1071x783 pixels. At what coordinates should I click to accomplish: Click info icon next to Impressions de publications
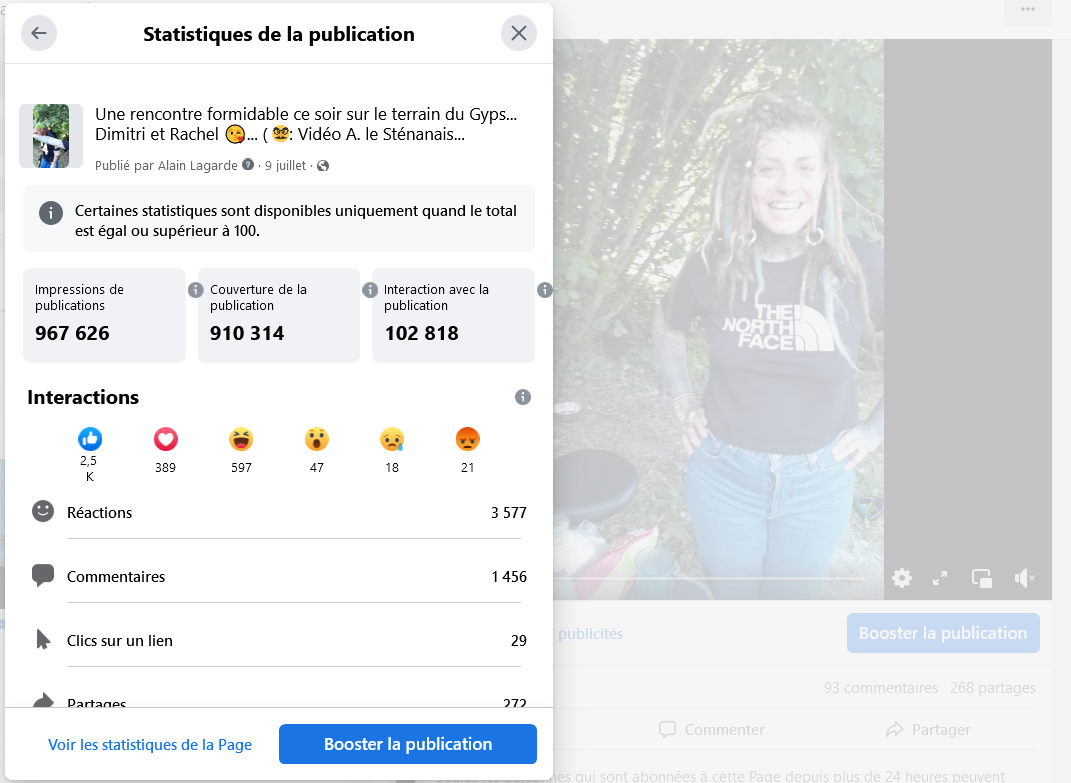[x=196, y=290]
